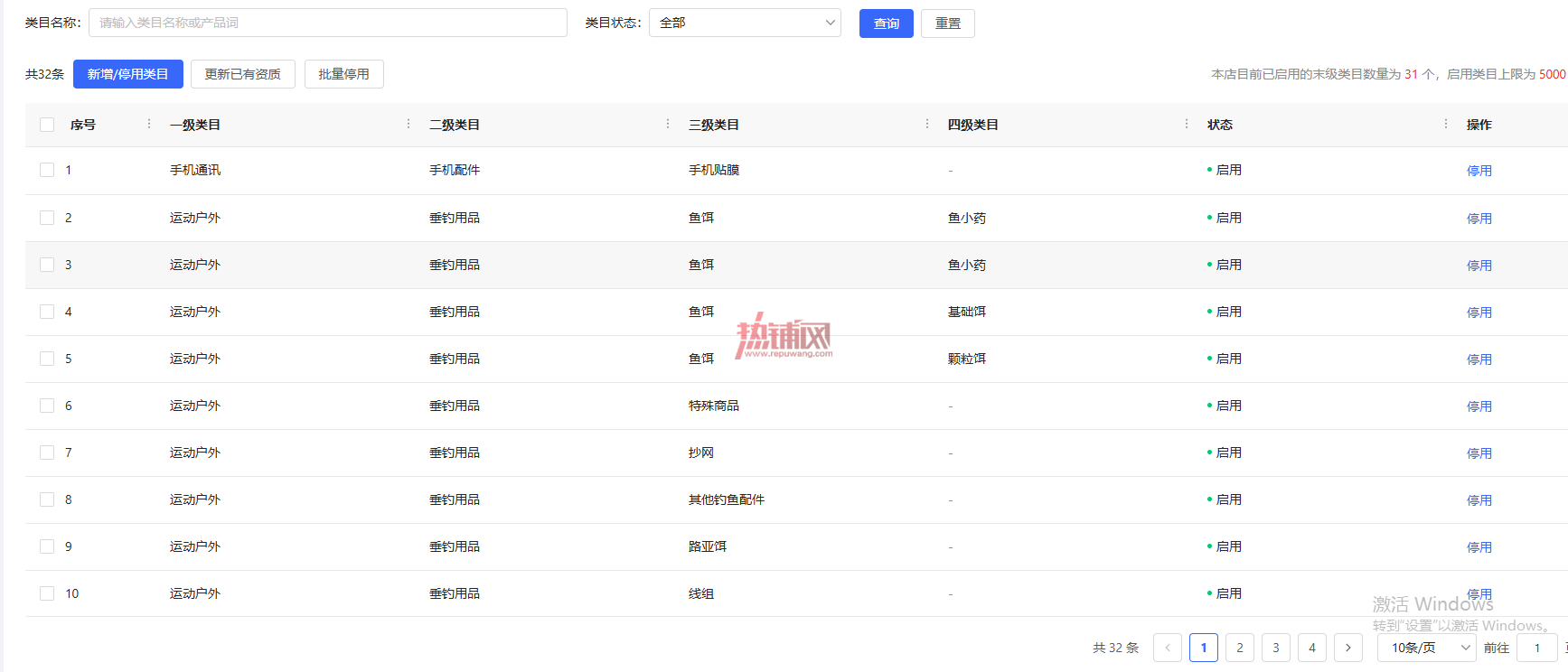
Task: Tick the checkbox for row 5 颗粒饵
Action: click(47, 359)
